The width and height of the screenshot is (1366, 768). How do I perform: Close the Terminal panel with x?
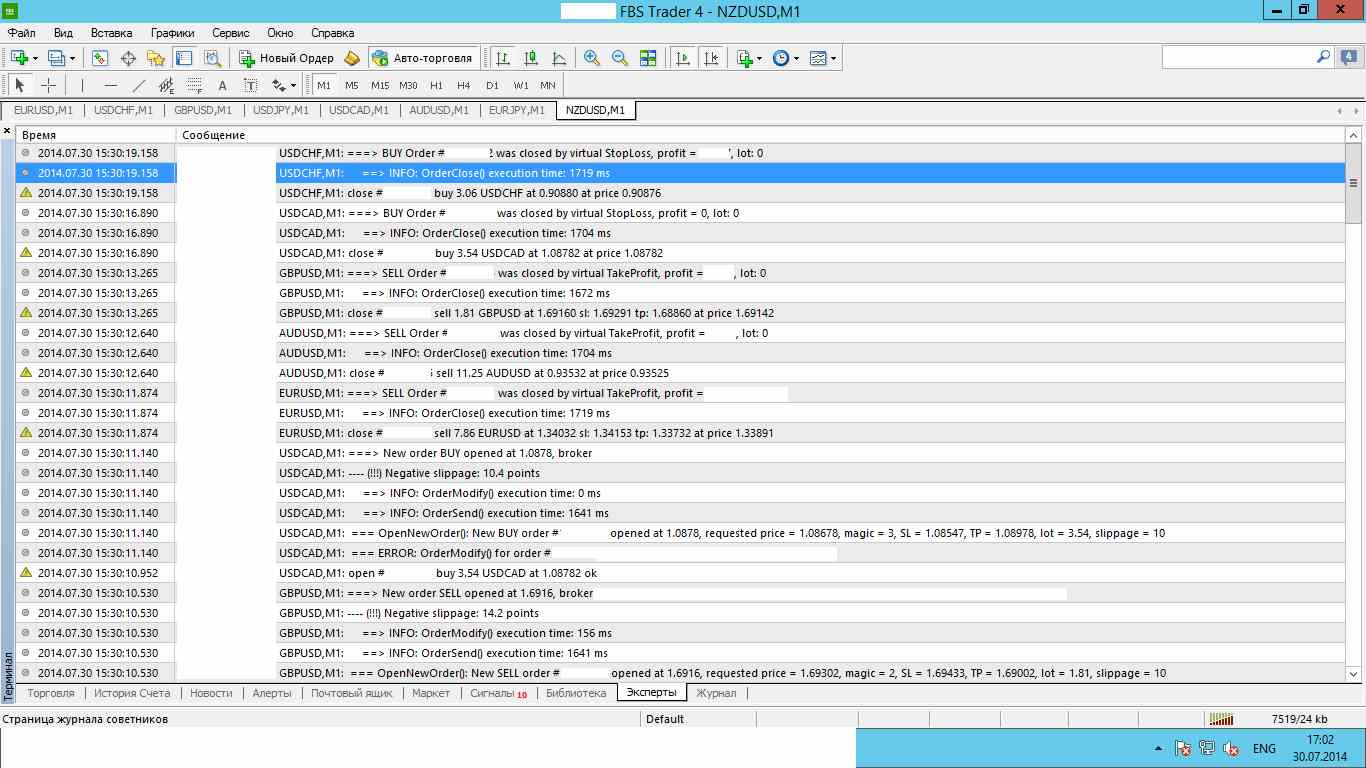(7, 132)
